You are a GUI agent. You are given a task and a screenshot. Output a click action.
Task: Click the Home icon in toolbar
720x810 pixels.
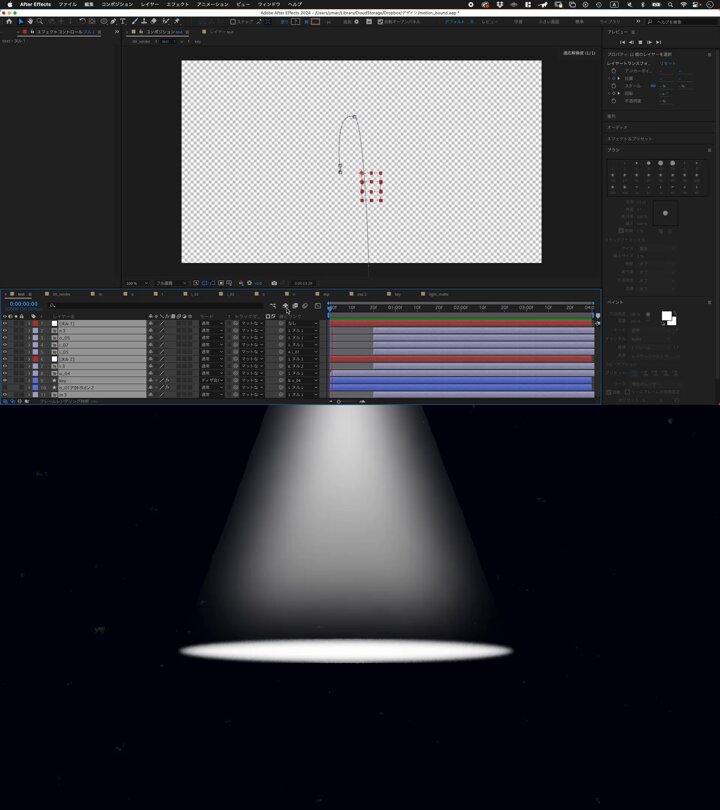[8, 21]
